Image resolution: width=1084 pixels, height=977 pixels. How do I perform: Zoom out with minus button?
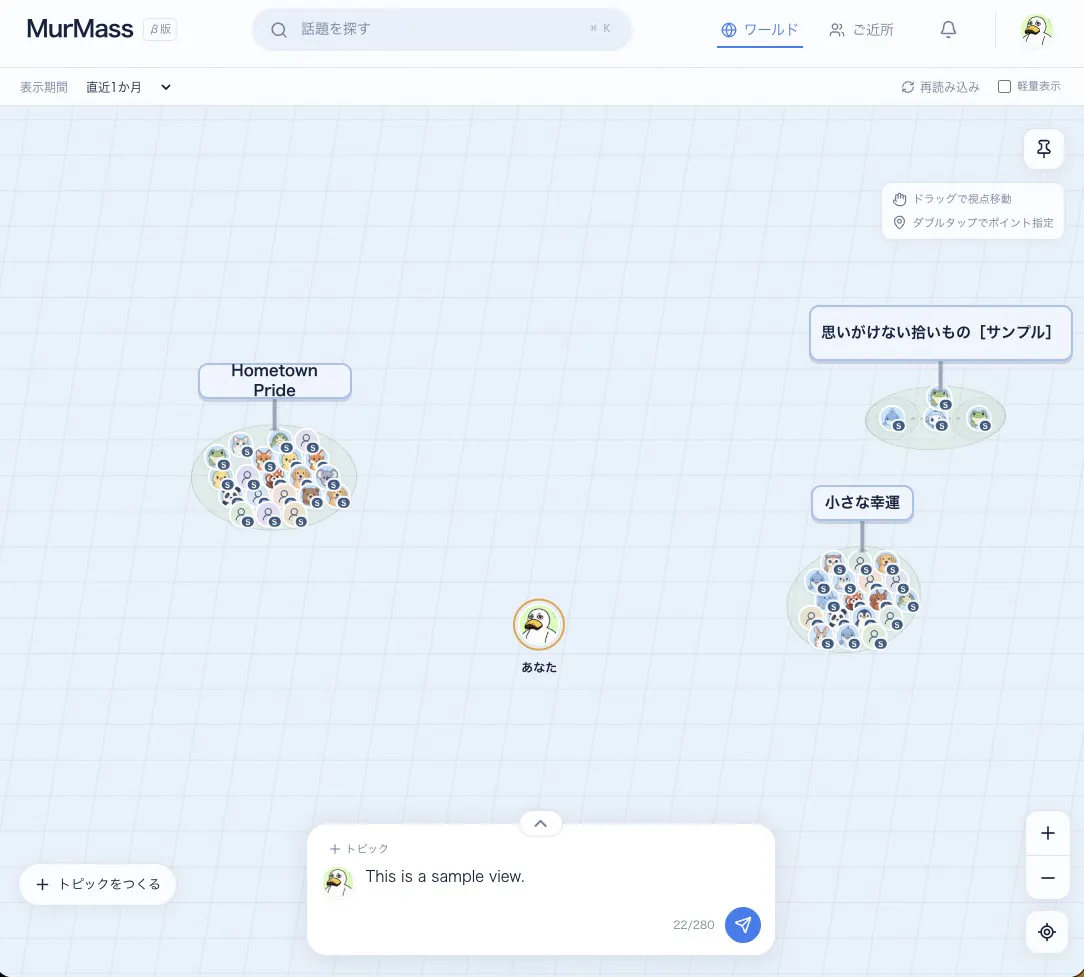1048,878
